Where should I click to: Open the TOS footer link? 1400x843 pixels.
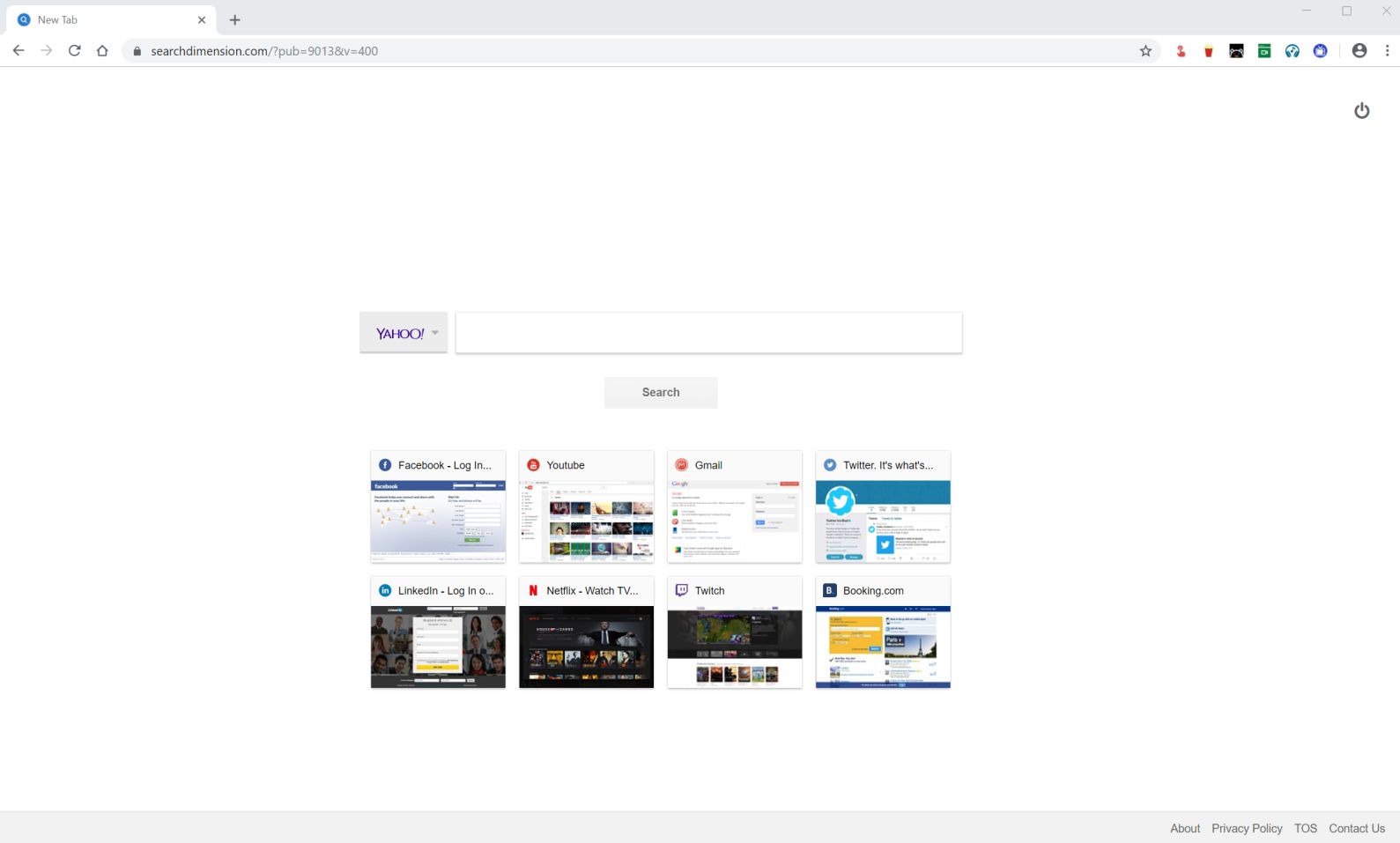1306,828
